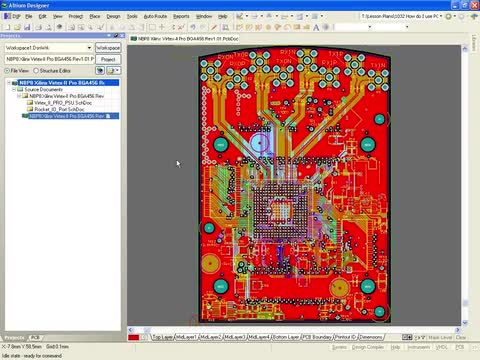The height and width of the screenshot is (360, 480).
Task: Open the second empty combo box dropdown
Action: click(407, 27)
